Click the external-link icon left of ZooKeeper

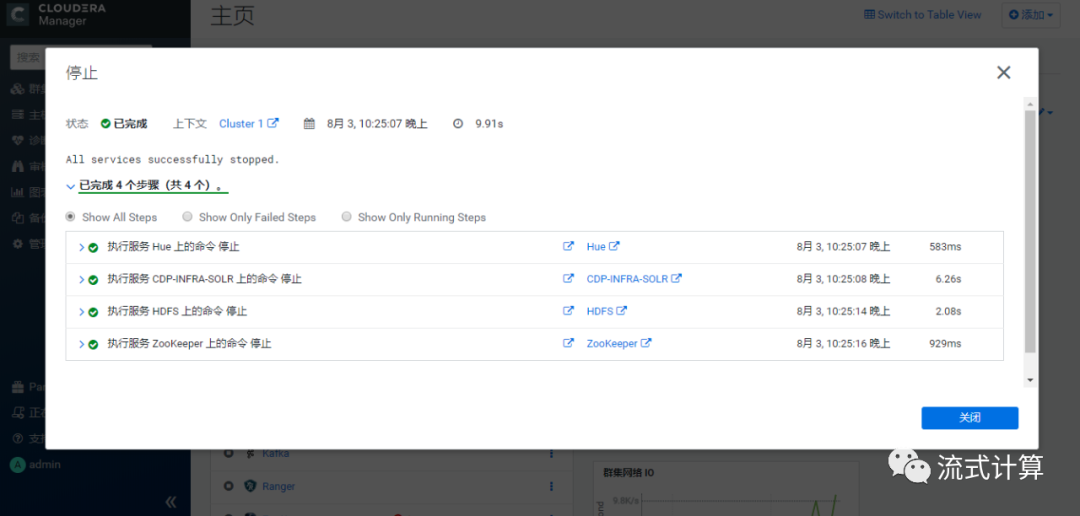(568, 343)
